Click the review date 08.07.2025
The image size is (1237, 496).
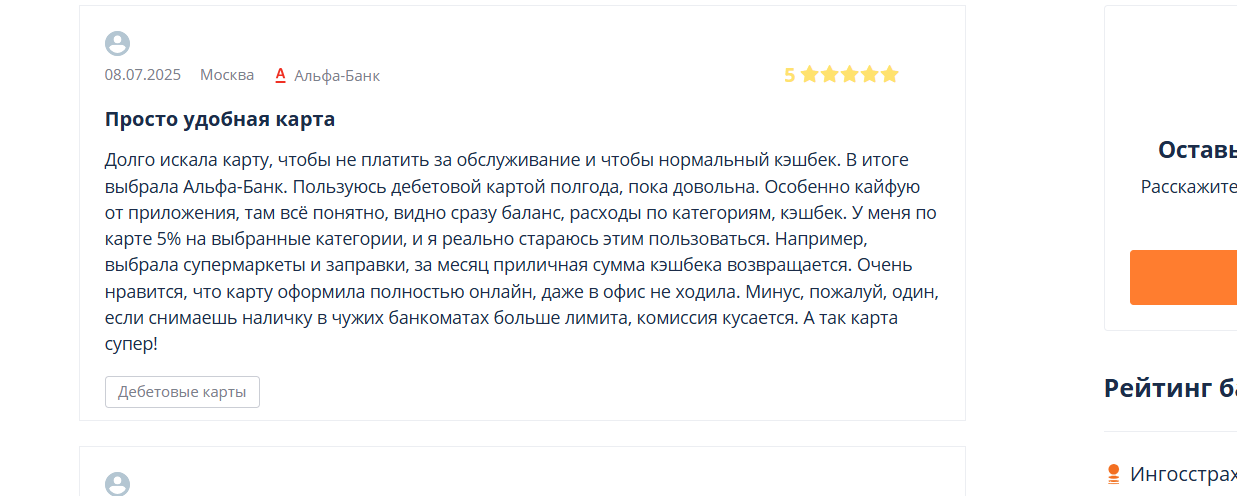pyautogui.click(x=143, y=75)
